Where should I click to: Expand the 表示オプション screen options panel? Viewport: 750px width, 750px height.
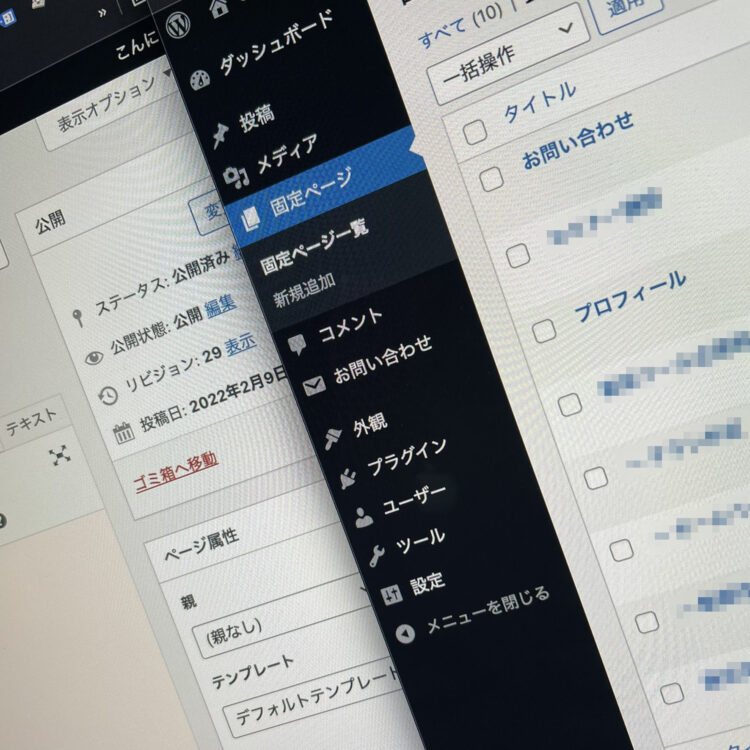click(x=110, y=106)
